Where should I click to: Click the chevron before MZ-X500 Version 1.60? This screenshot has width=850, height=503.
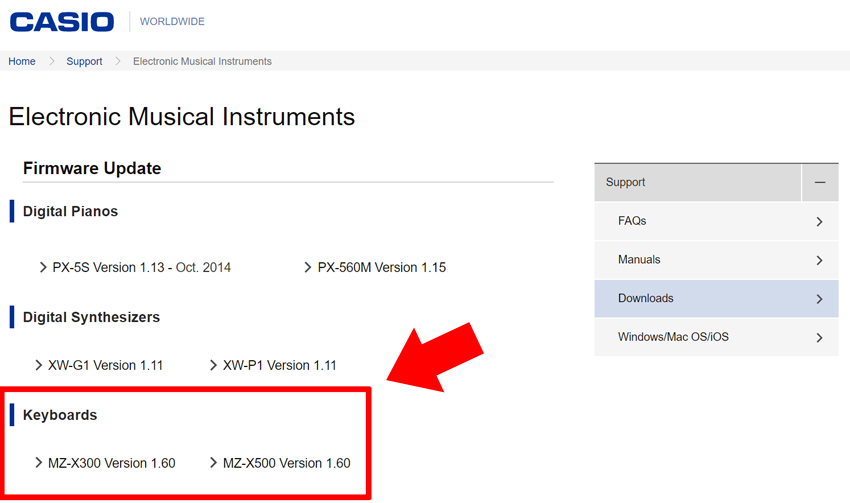(213, 463)
